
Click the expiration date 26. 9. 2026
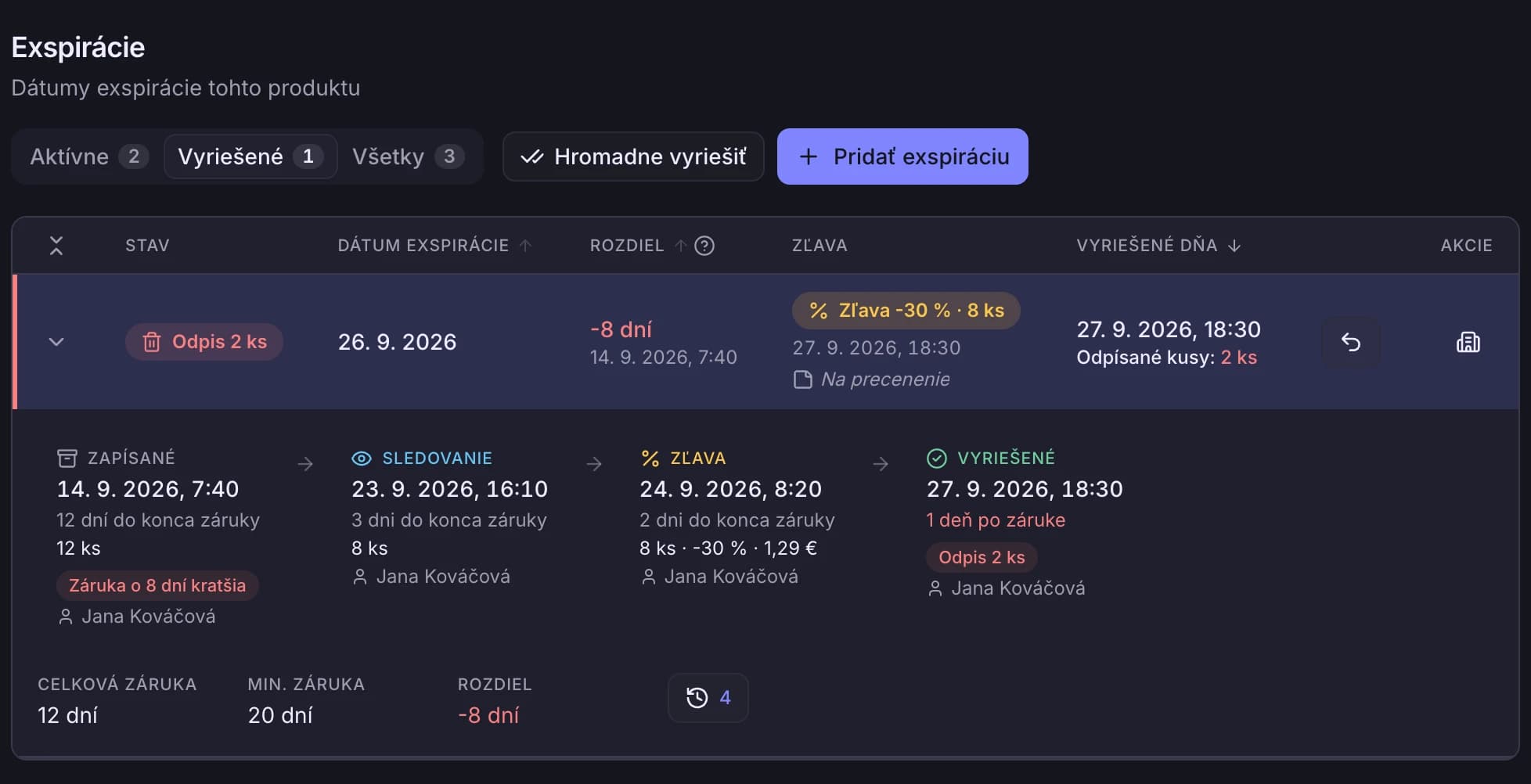397,342
